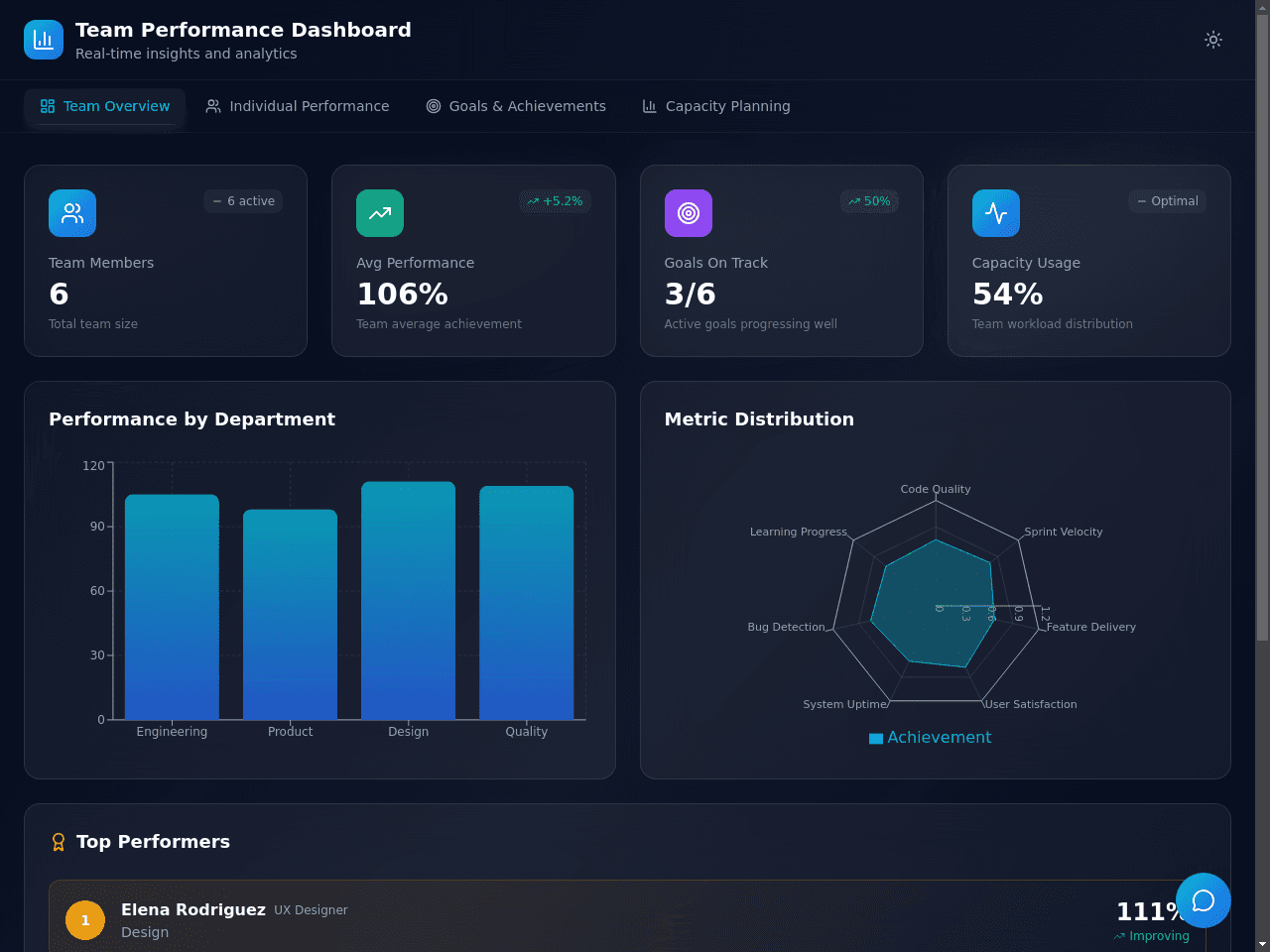Click the 'System Uptime' radar label
The height and width of the screenshot is (952, 1270).
844,704
